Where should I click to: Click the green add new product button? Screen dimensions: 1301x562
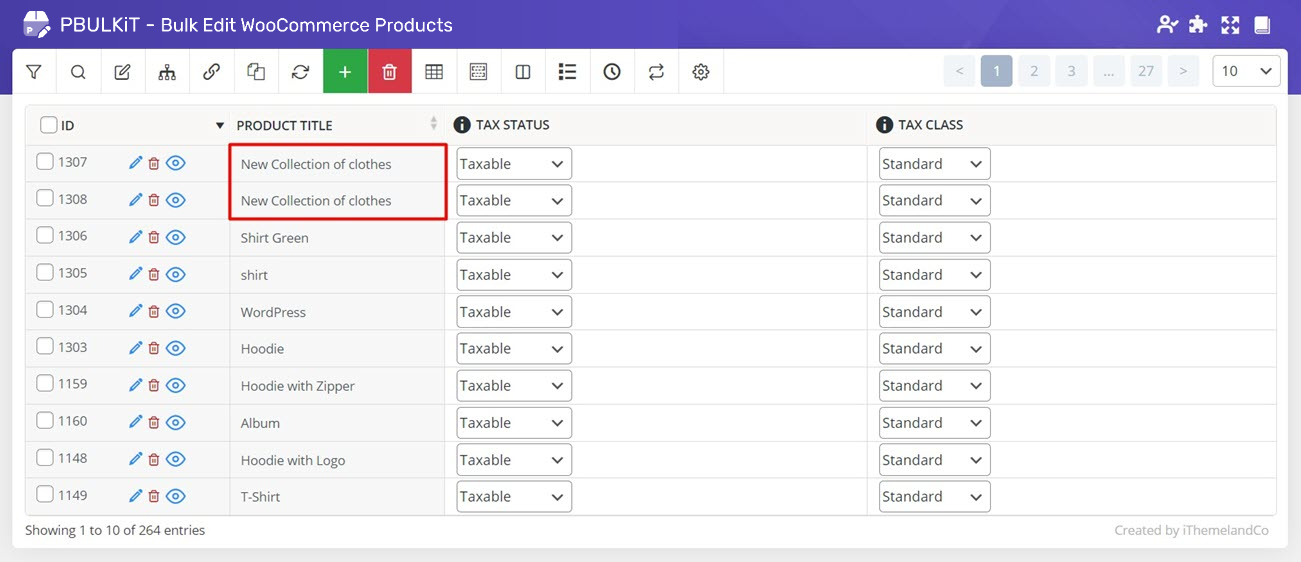[345, 72]
